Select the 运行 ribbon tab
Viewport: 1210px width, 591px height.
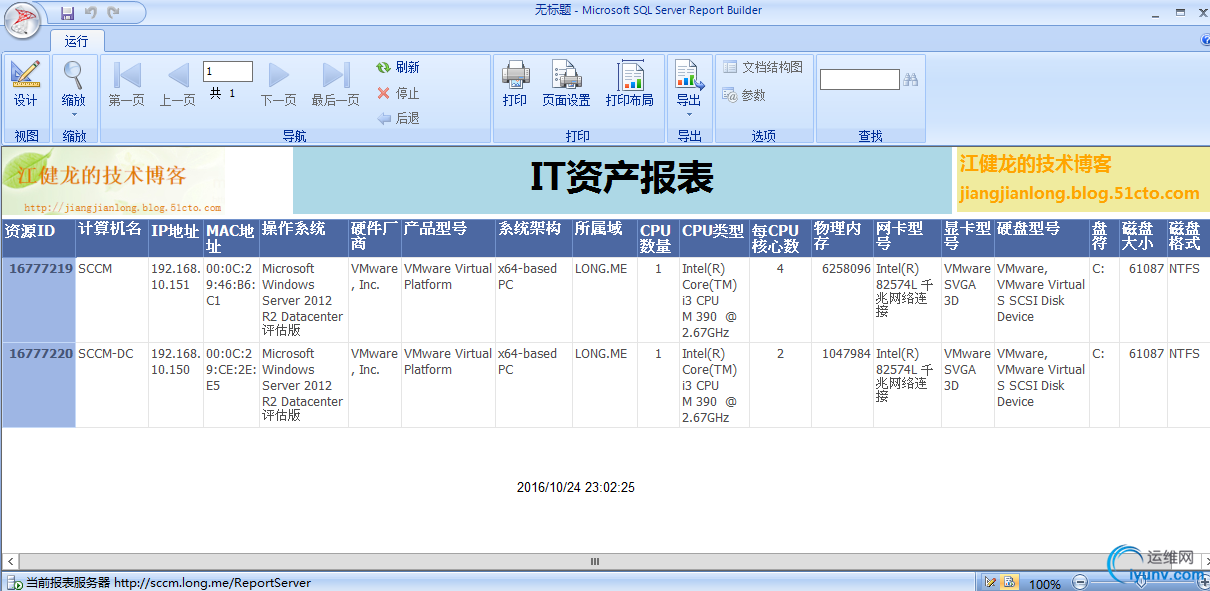77,41
